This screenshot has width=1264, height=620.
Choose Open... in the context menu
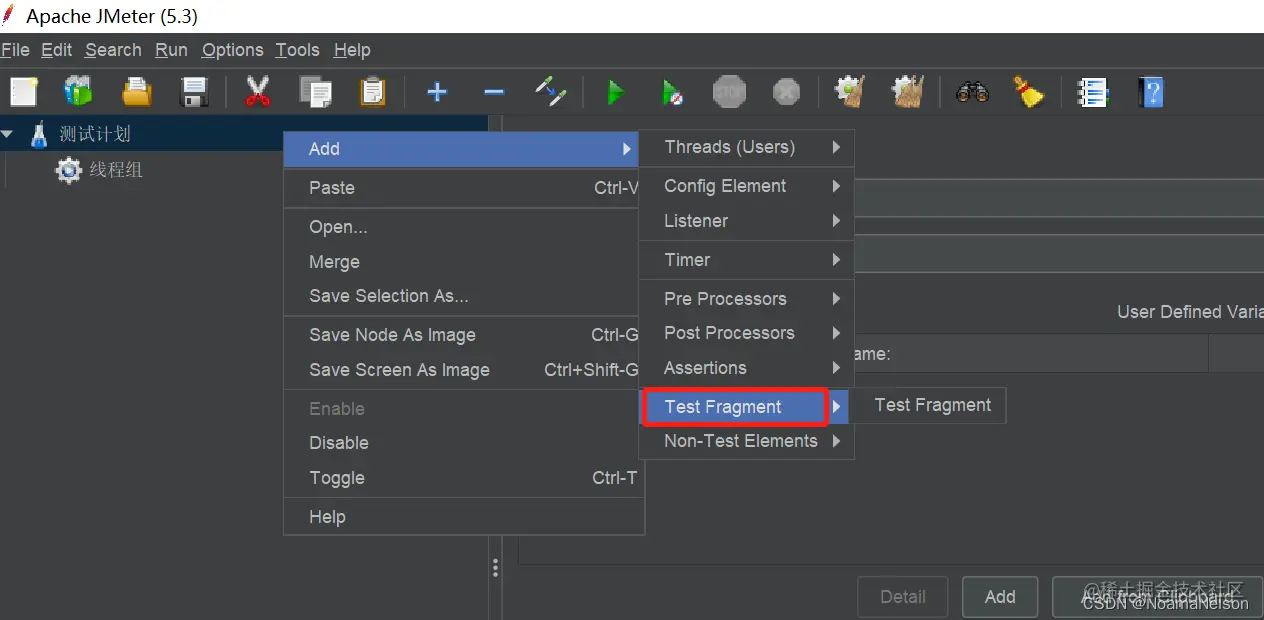tap(463, 227)
